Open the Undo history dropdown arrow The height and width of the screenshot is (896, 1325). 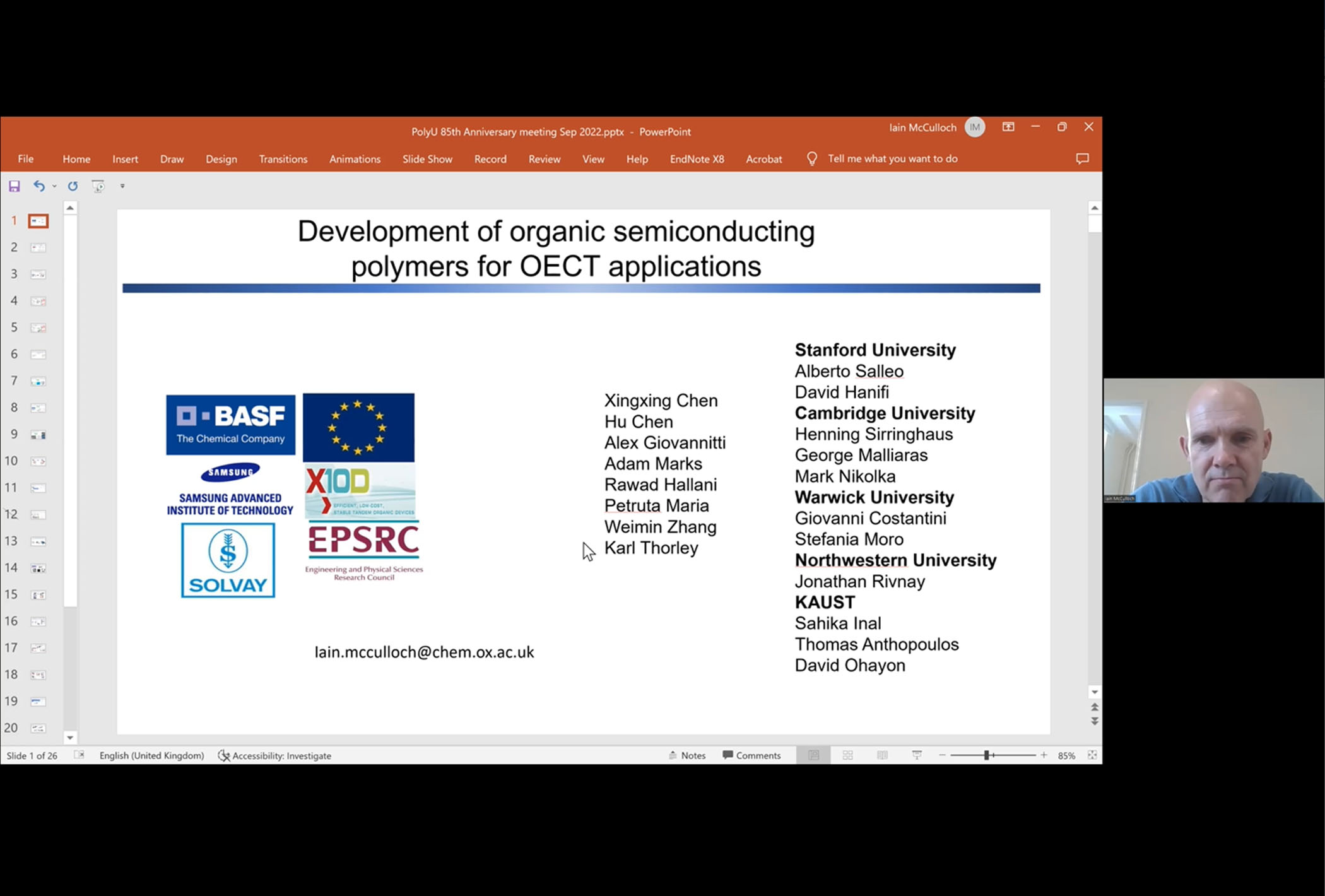coord(54,186)
